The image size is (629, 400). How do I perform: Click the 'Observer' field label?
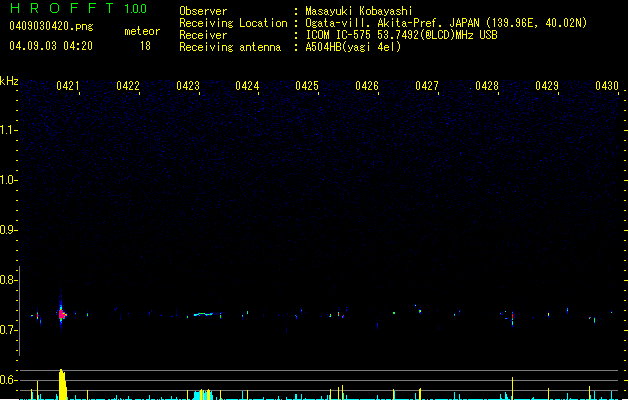(x=203, y=11)
